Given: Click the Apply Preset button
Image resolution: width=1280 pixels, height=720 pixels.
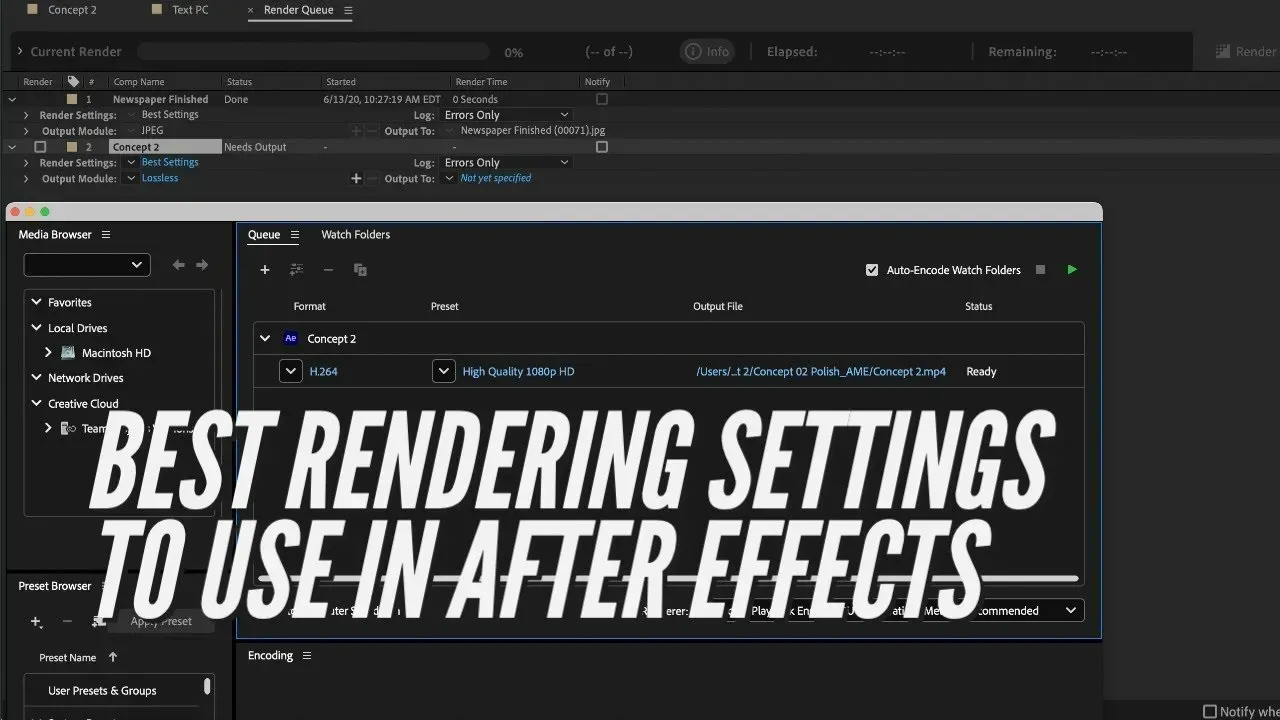Looking at the screenshot, I should (x=161, y=621).
